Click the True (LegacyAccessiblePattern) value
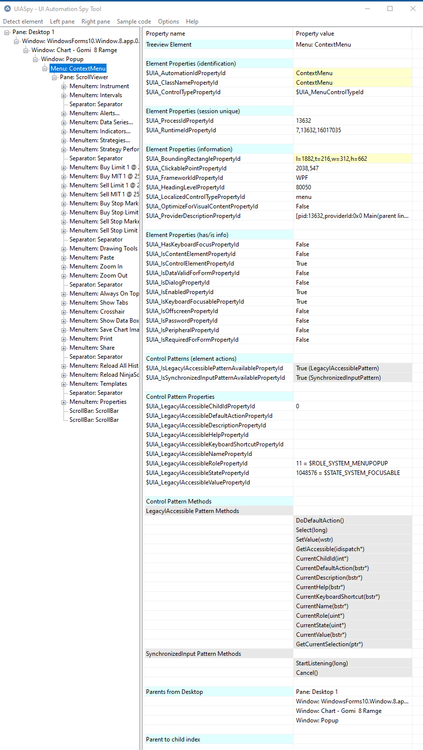The width and height of the screenshot is (423, 750). pyautogui.click(x=352, y=368)
